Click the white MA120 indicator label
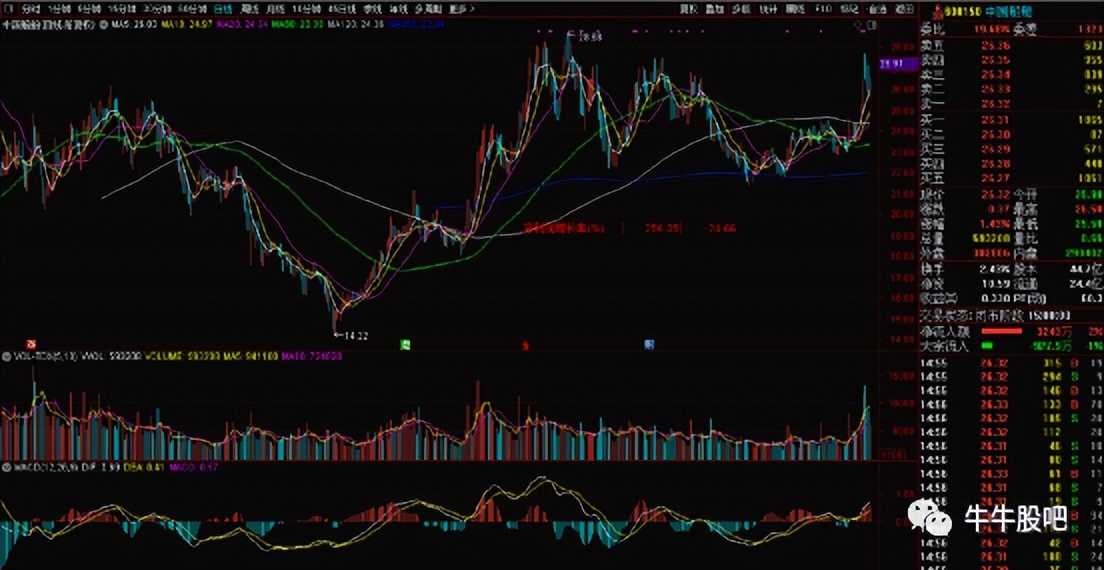 click(x=356, y=25)
